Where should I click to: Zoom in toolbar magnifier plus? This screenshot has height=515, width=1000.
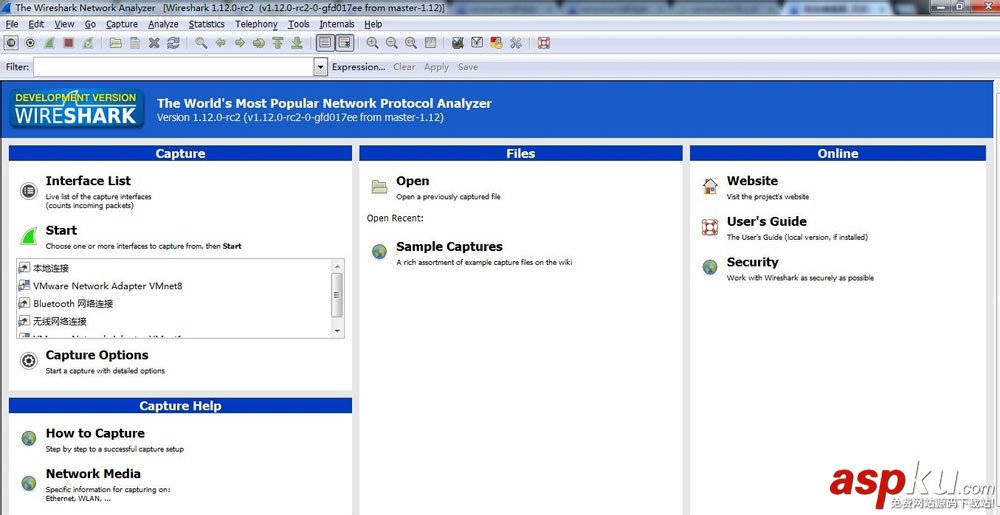(372, 43)
